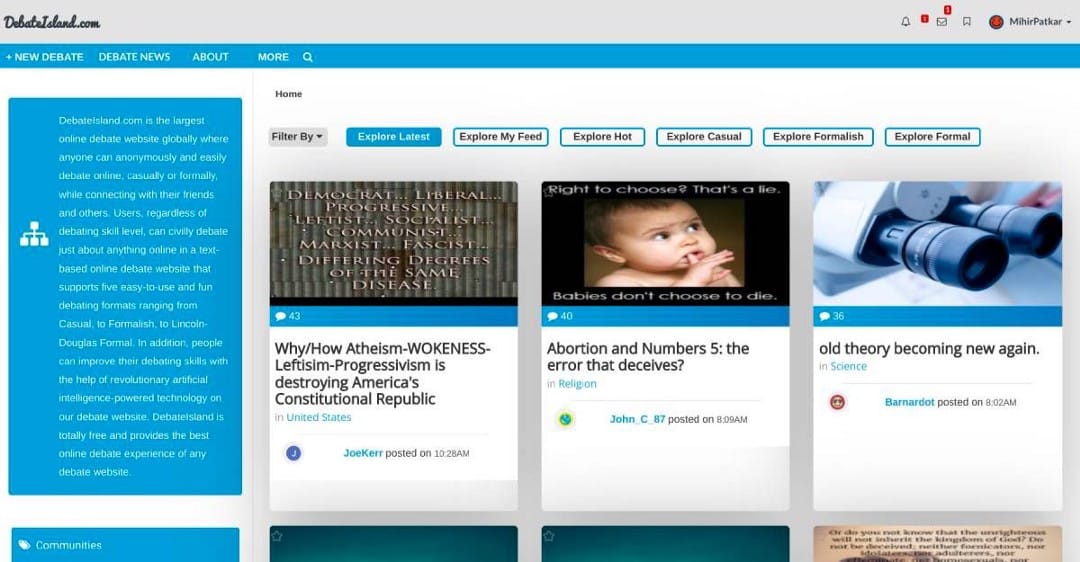Open the Filter By dropdown
The width and height of the screenshot is (1080, 562).
point(298,136)
